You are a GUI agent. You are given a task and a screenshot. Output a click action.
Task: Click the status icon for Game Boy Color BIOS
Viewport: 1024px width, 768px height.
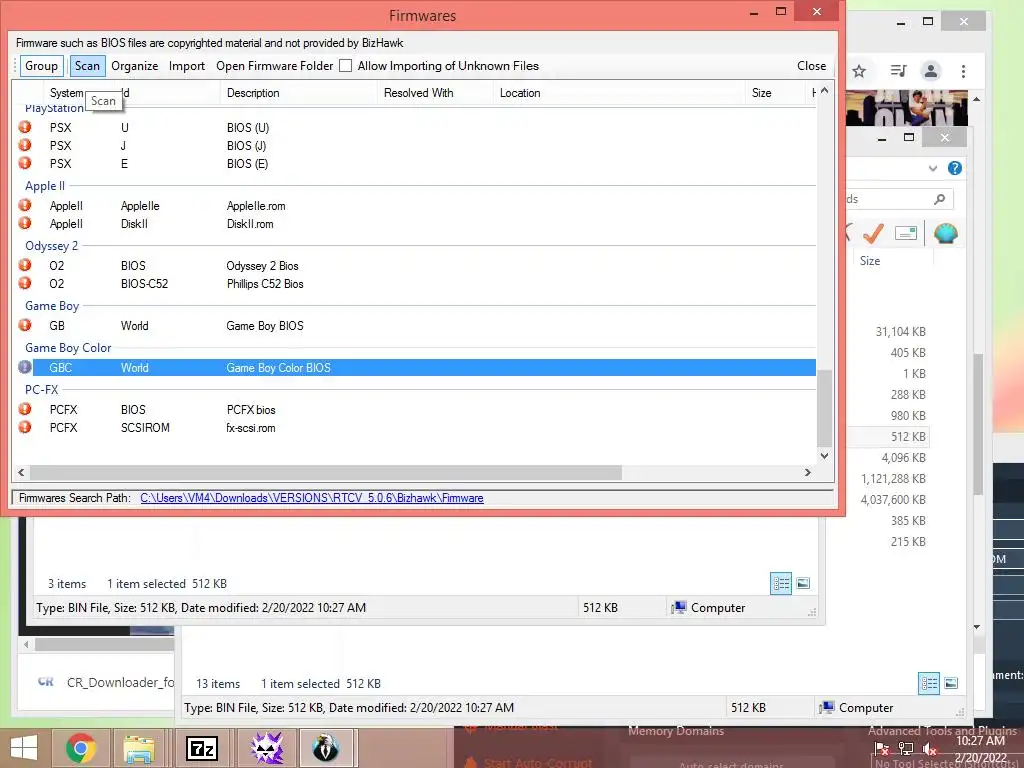pyautogui.click(x=25, y=367)
